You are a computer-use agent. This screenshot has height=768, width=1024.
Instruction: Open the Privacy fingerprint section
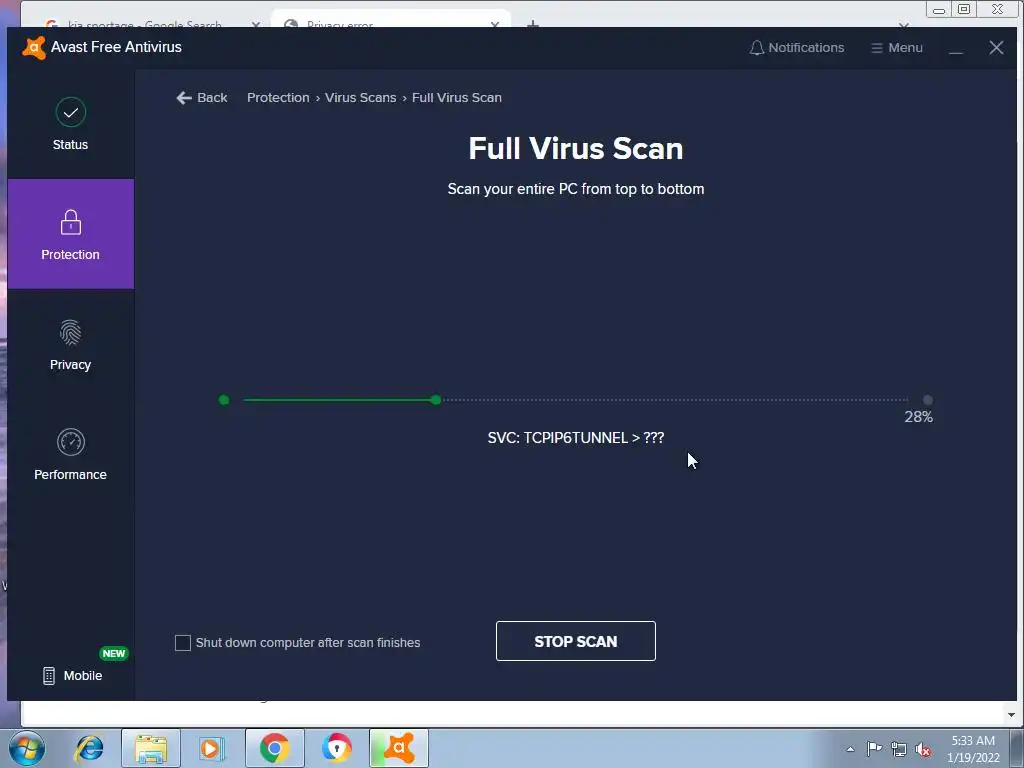[71, 344]
